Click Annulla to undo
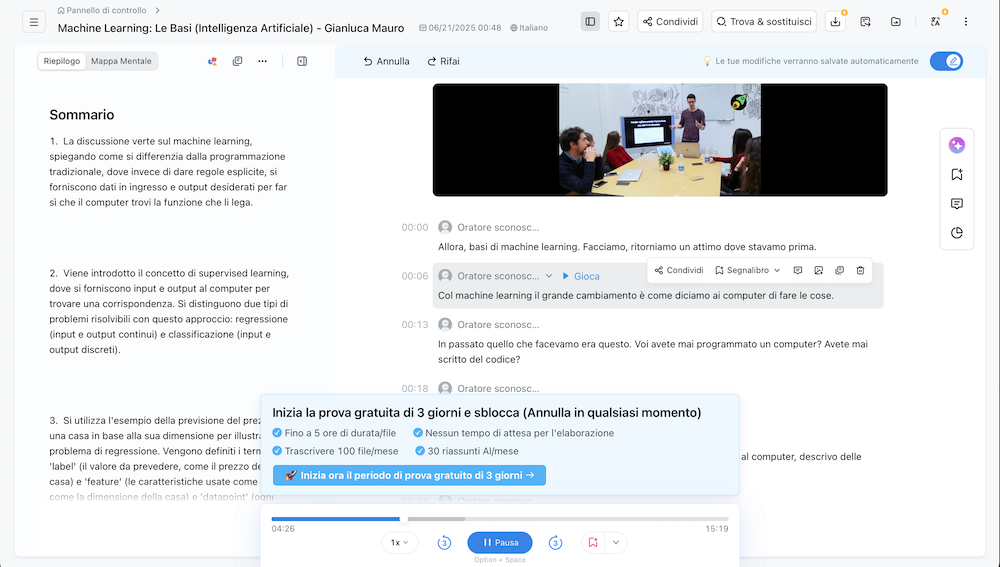 pyautogui.click(x=386, y=61)
